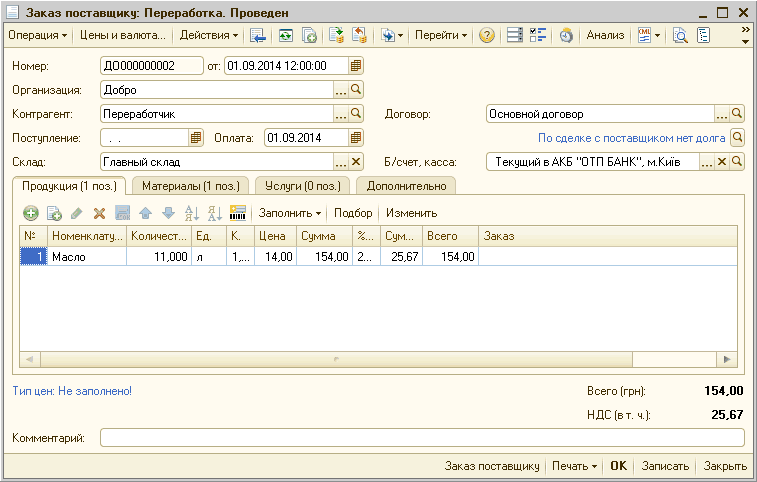Sort descending with the second Я-А icon

point(214,213)
